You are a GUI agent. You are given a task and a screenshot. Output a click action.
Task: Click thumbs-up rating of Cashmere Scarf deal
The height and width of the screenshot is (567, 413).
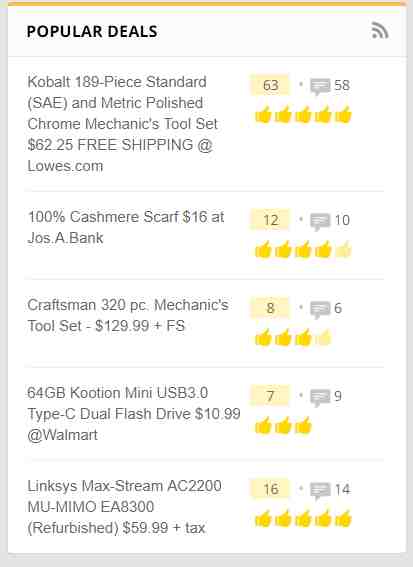pos(303,250)
